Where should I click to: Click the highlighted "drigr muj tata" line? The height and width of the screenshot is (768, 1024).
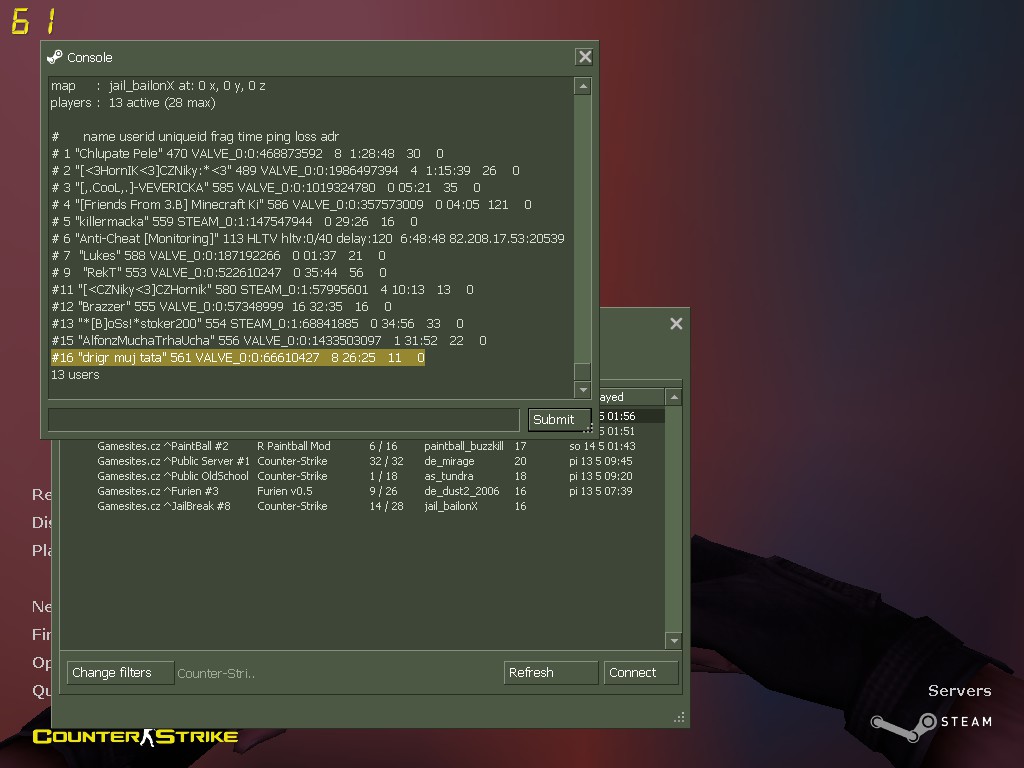pos(238,358)
